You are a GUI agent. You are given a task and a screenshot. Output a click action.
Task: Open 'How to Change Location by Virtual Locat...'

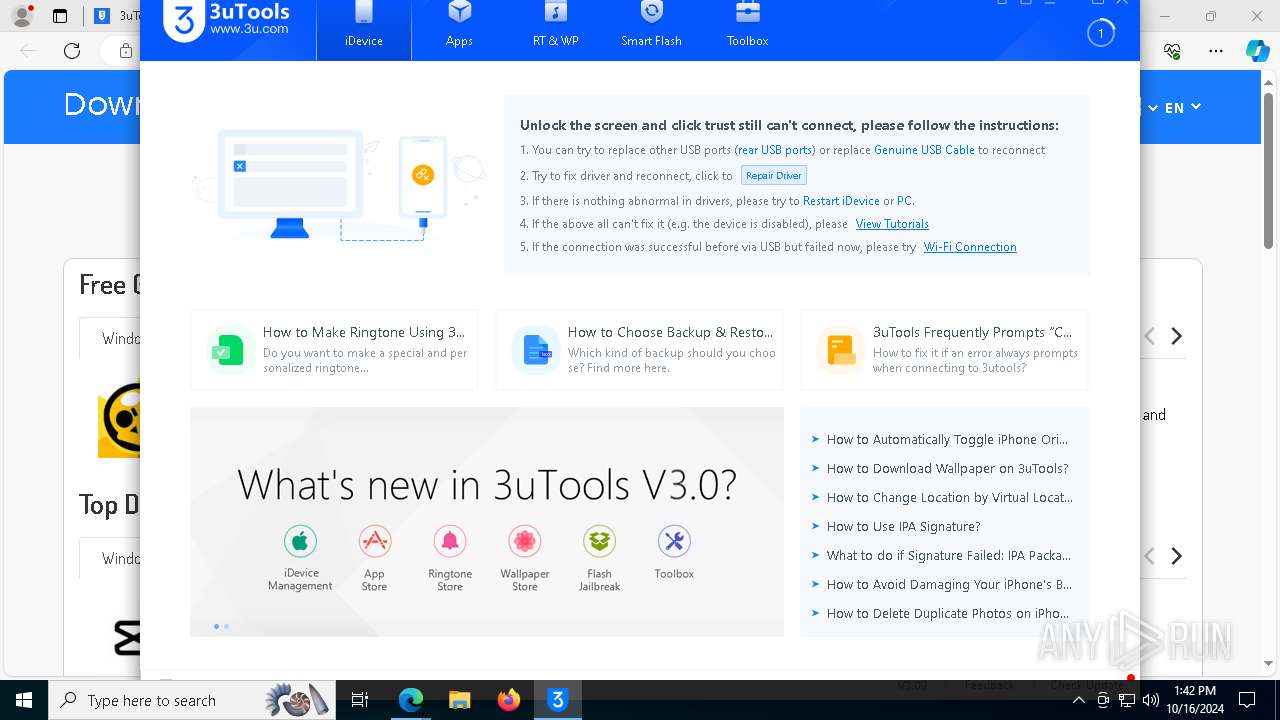(949, 497)
